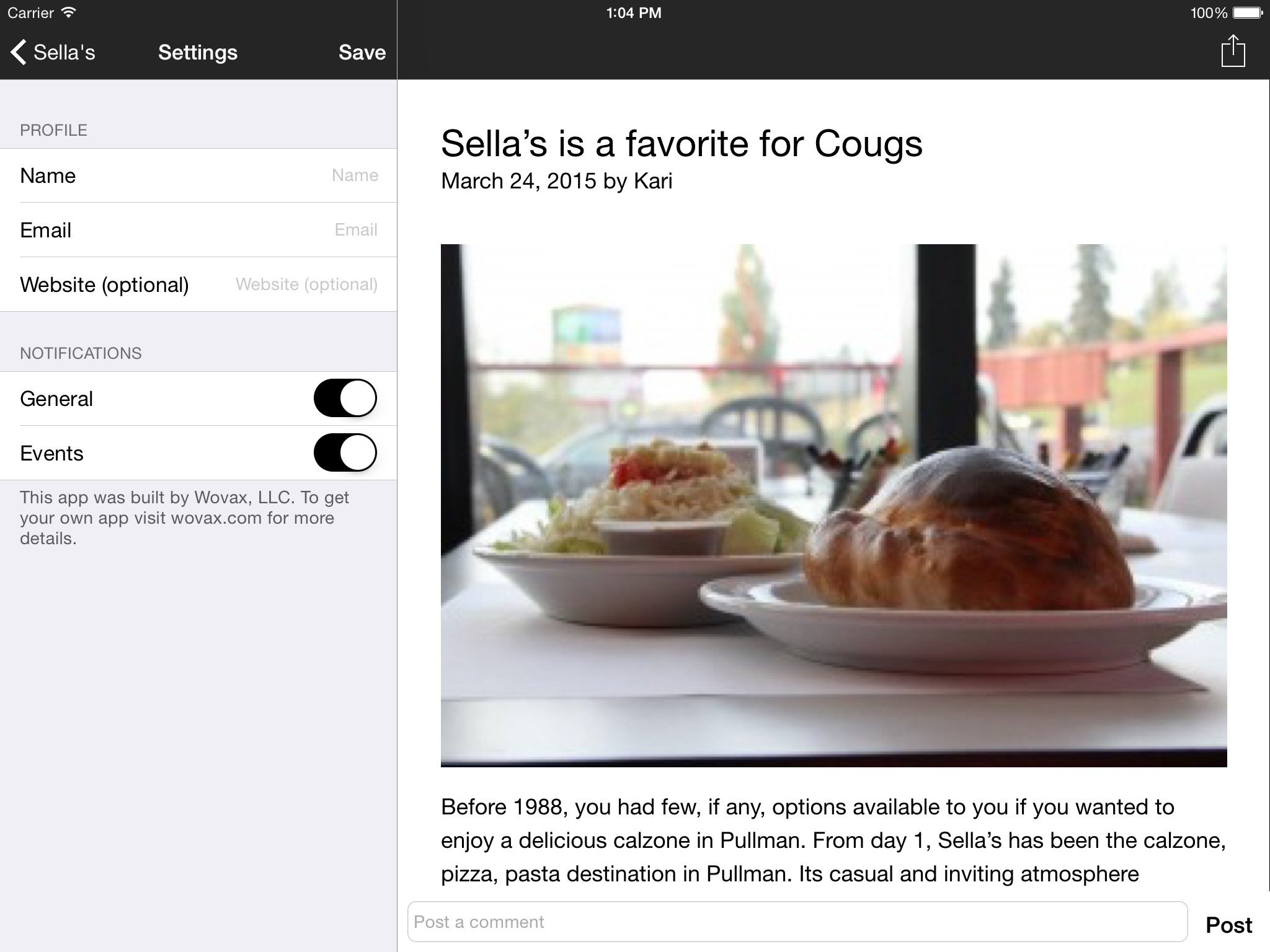Viewport: 1270px width, 952px height.
Task: Tap the time display 1:04 PM
Action: tap(634, 12)
